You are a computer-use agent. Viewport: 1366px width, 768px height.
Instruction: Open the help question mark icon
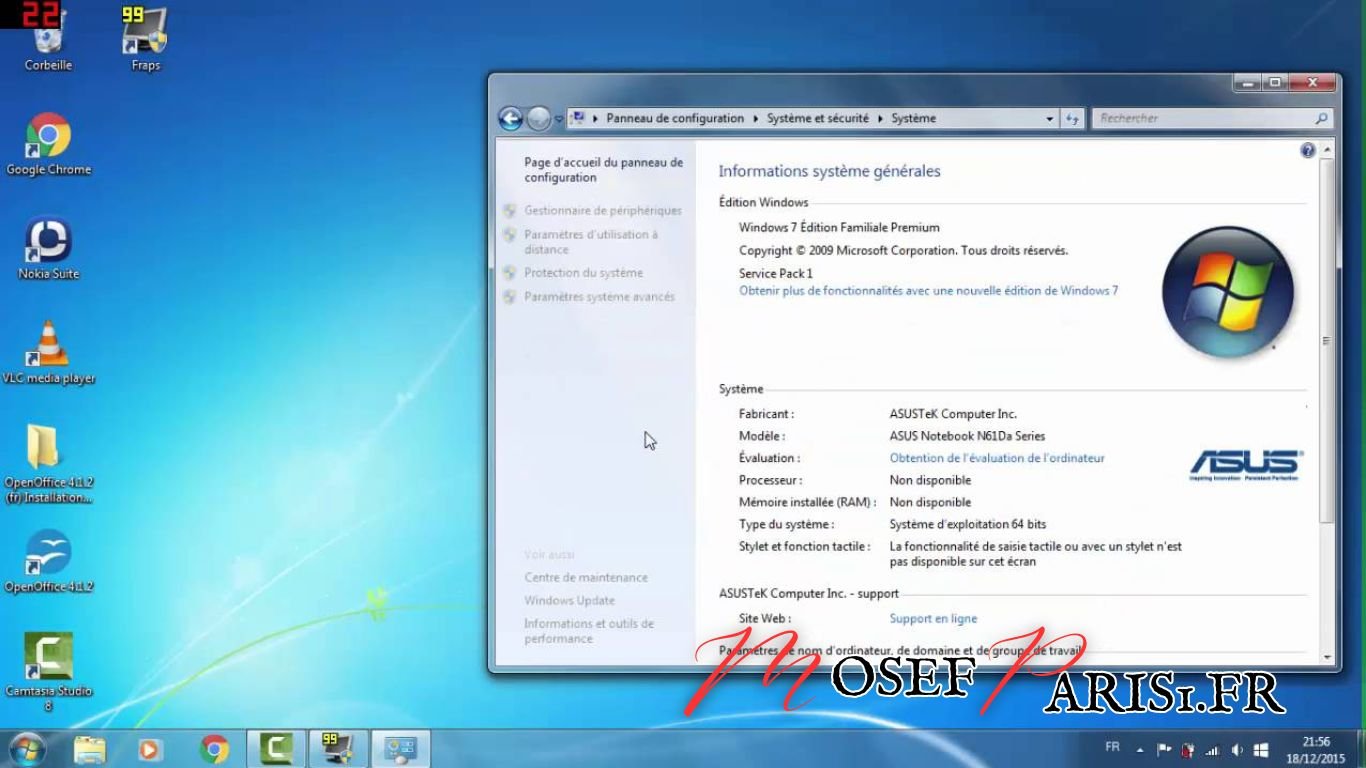point(1308,150)
